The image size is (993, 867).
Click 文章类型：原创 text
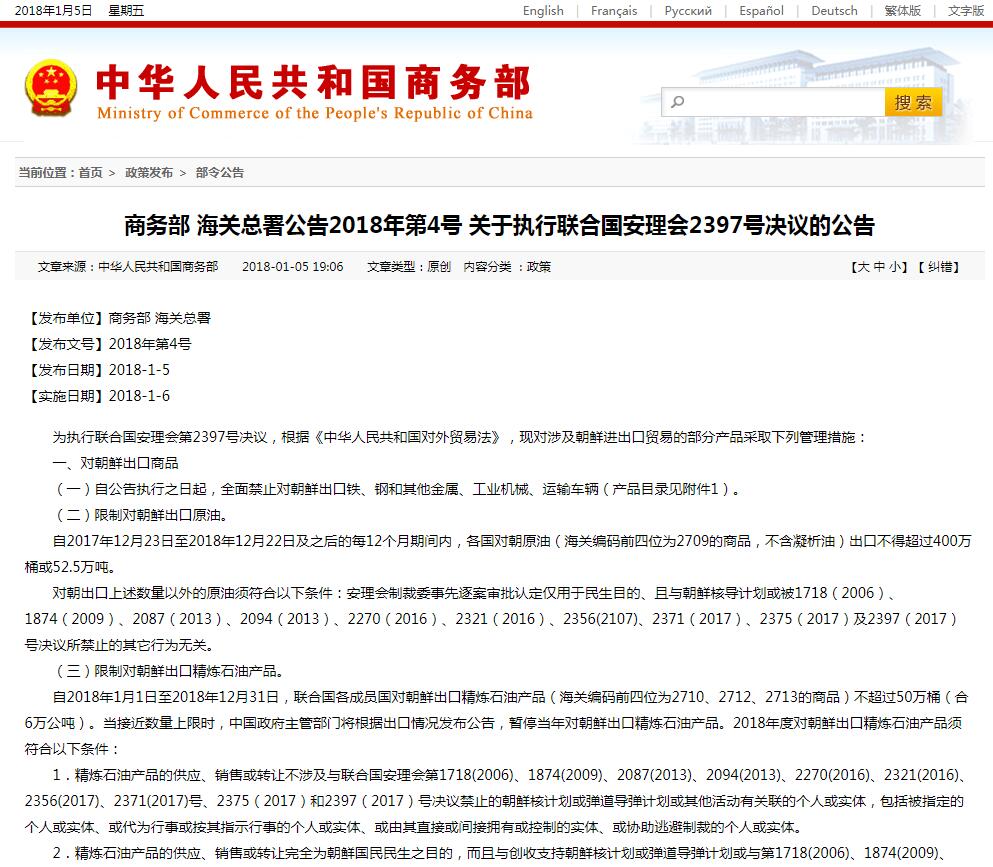coord(408,267)
